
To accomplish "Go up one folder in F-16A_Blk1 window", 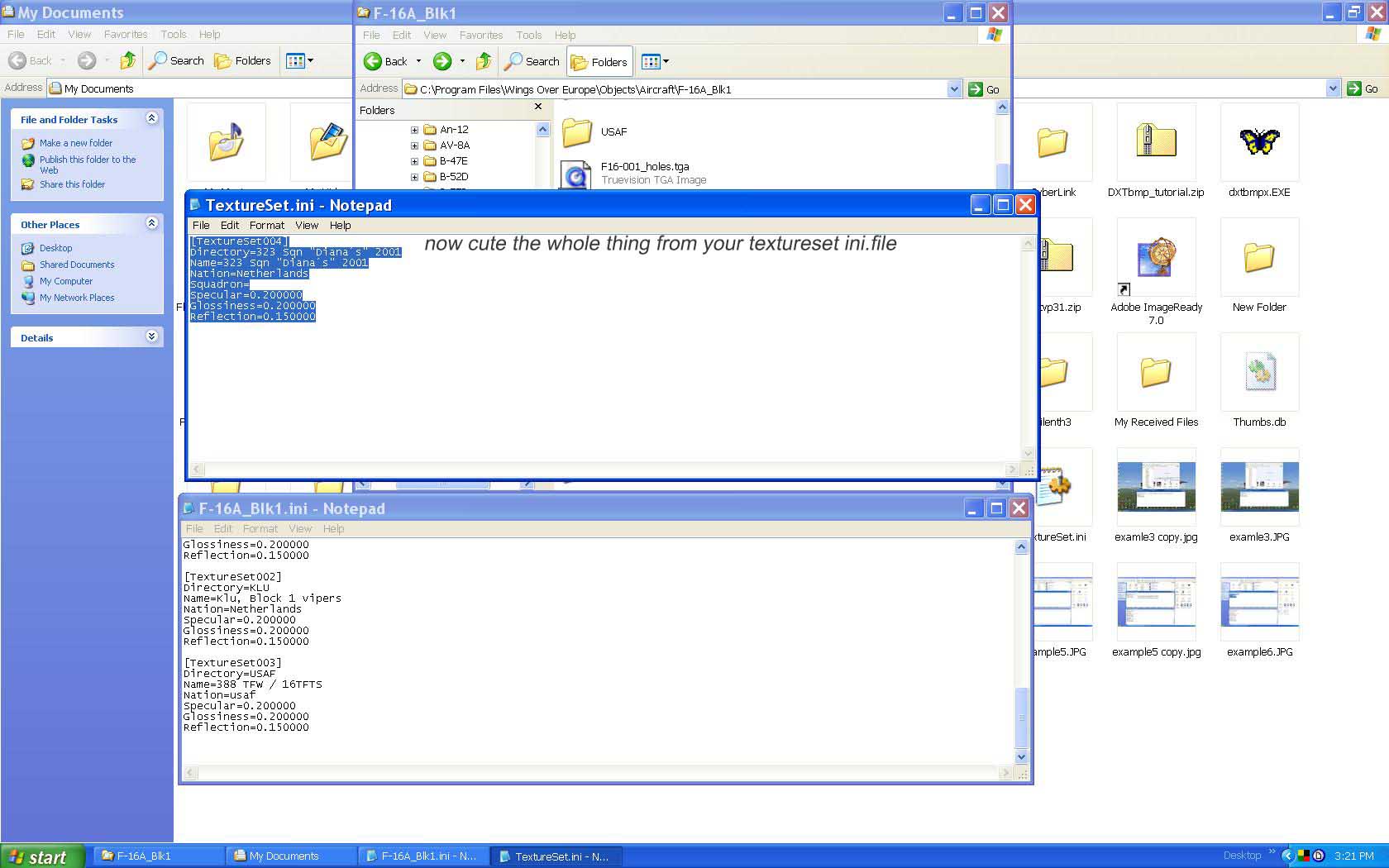I will [484, 61].
